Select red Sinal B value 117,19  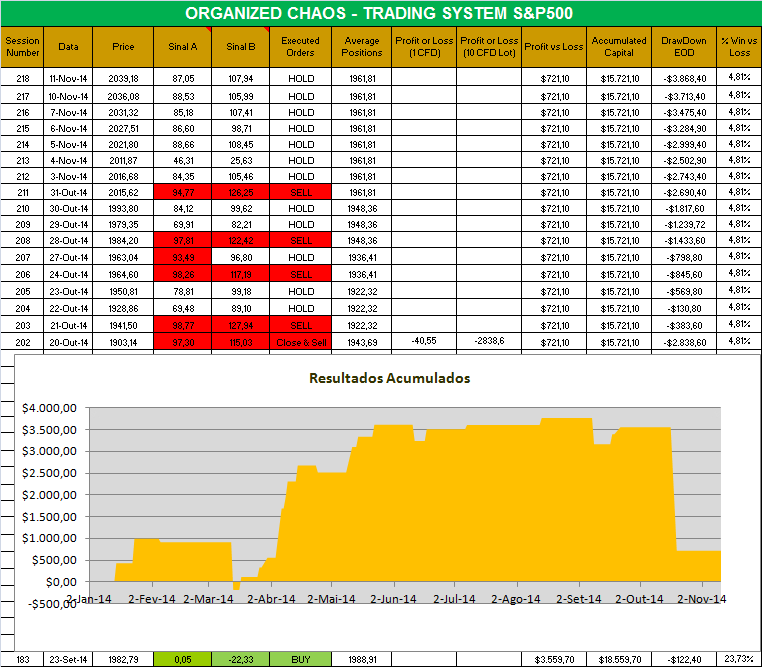(241, 274)
